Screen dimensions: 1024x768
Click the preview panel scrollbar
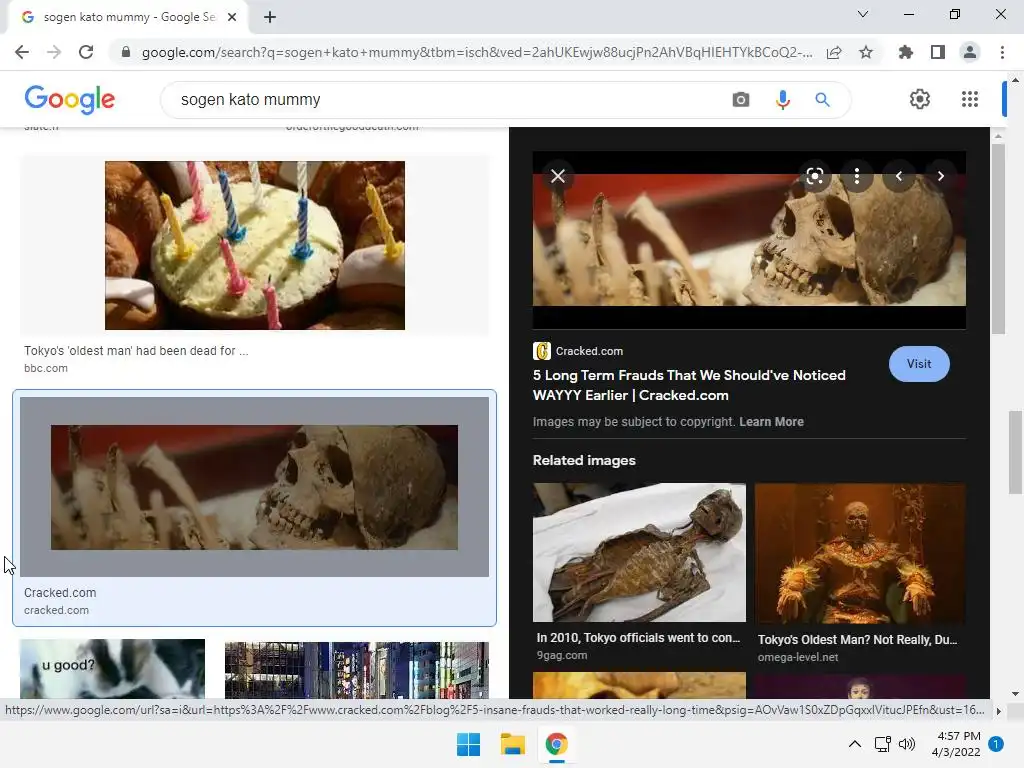coord(998,239)
